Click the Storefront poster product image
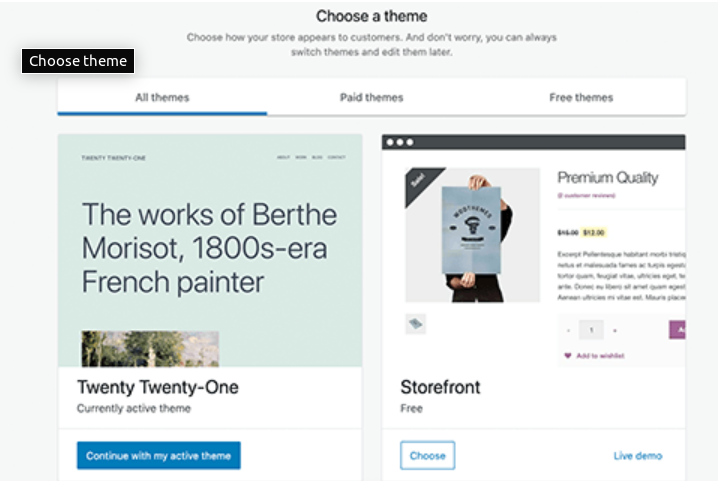718x481 pixels. (x=472, y=234)
